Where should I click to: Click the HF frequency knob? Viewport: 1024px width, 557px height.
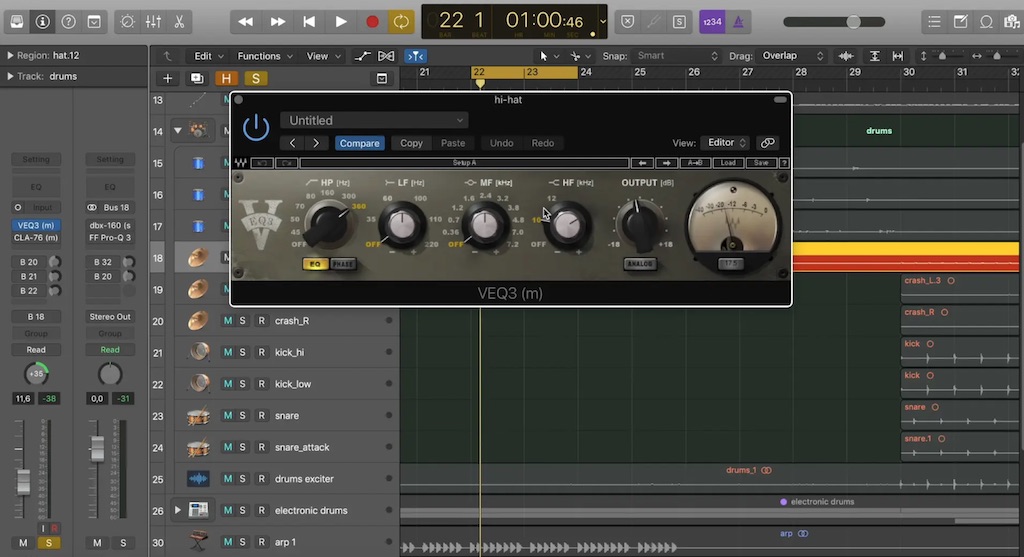coord(567,226)
